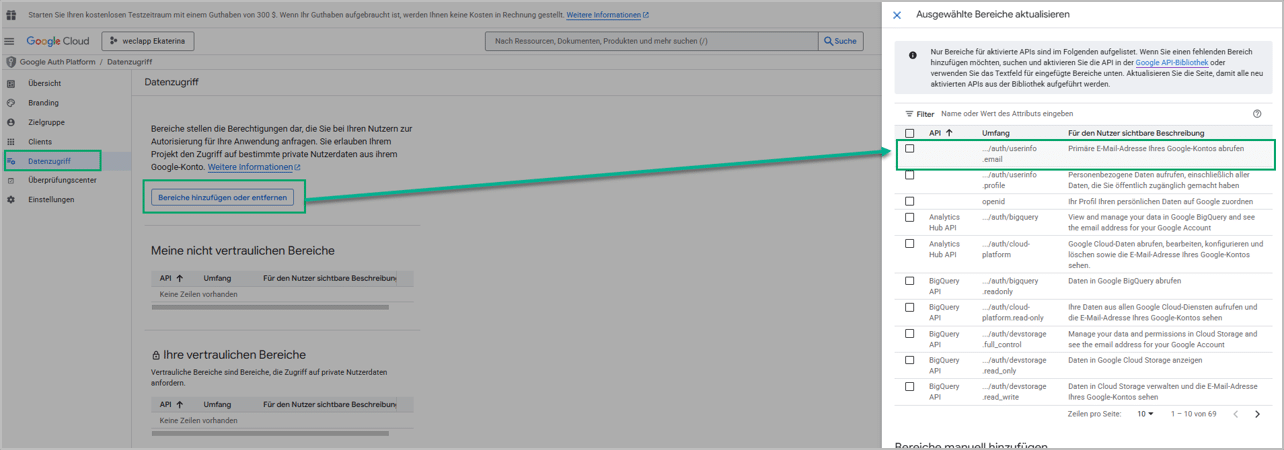Image resolution: width=1284 pixels, height=450 pixels.
Task: Select Zielgruppe in the left navigation
Action: coord(46,122)
